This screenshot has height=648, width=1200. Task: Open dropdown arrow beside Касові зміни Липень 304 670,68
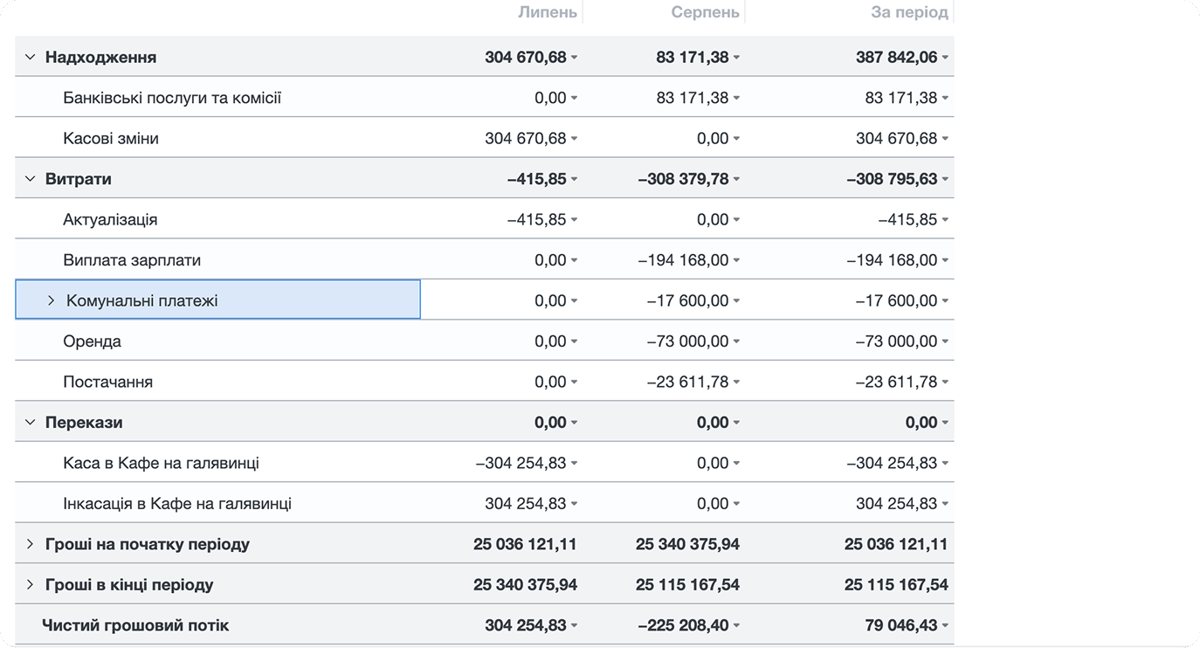point(574,139)
